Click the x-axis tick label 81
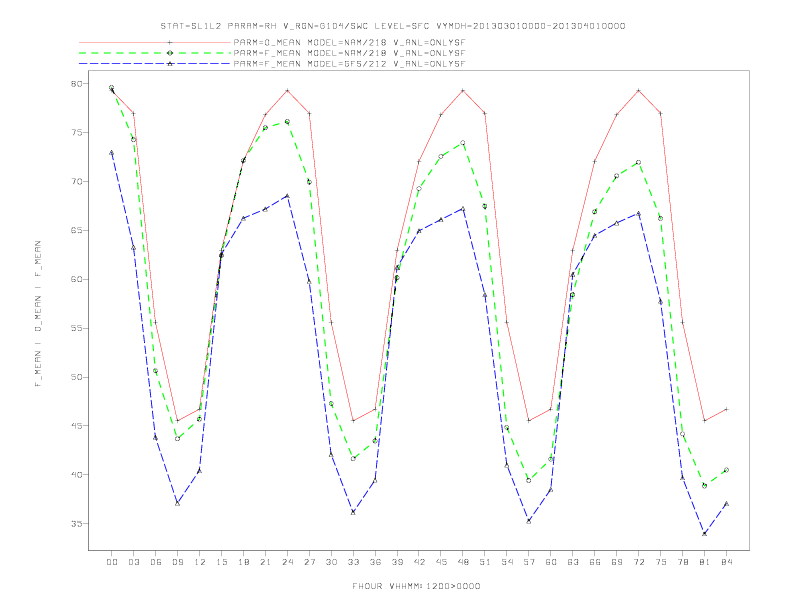The image size is (792, 612). tap(705, 562)
